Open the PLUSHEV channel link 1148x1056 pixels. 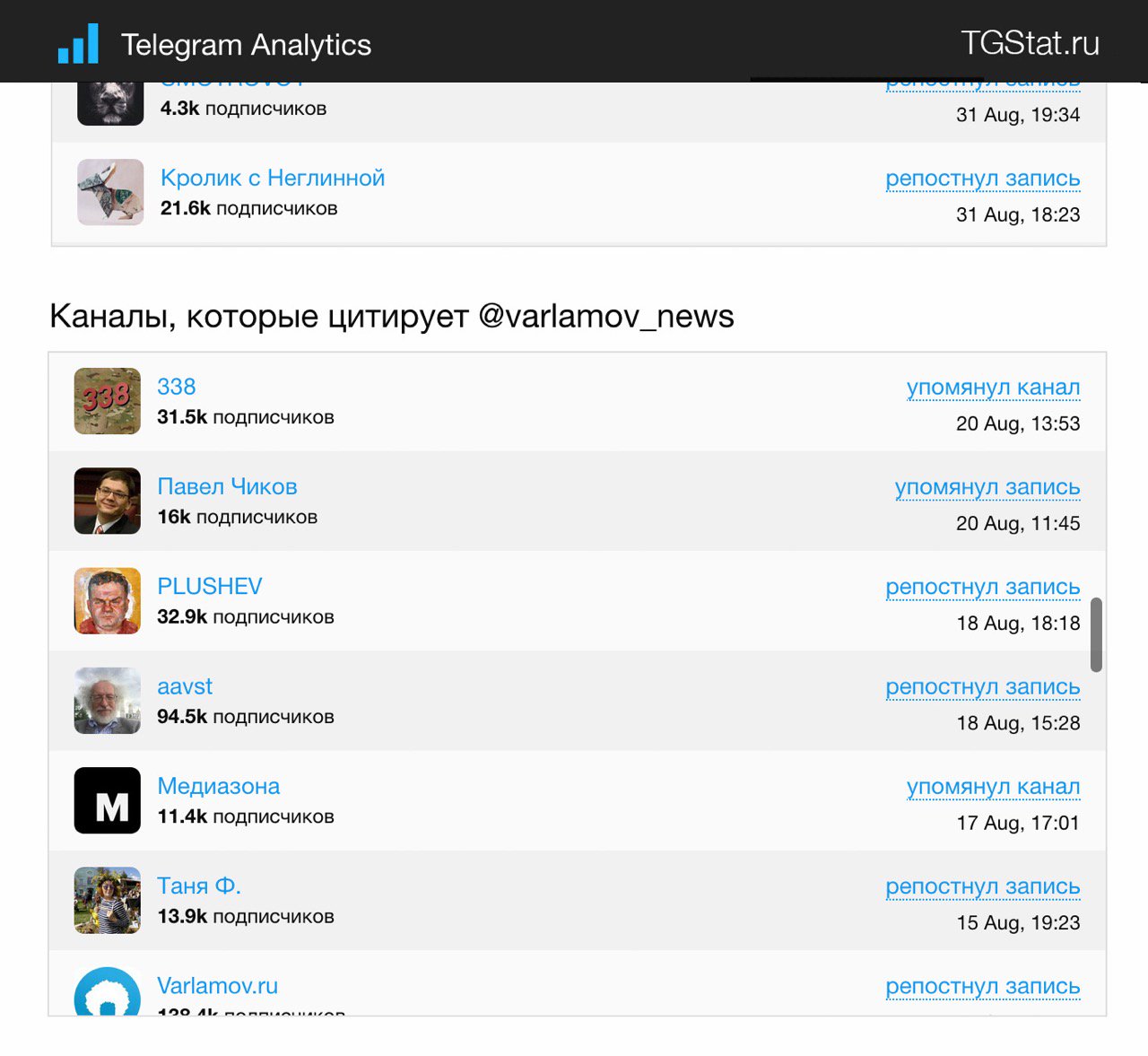(x=210, y=586)
